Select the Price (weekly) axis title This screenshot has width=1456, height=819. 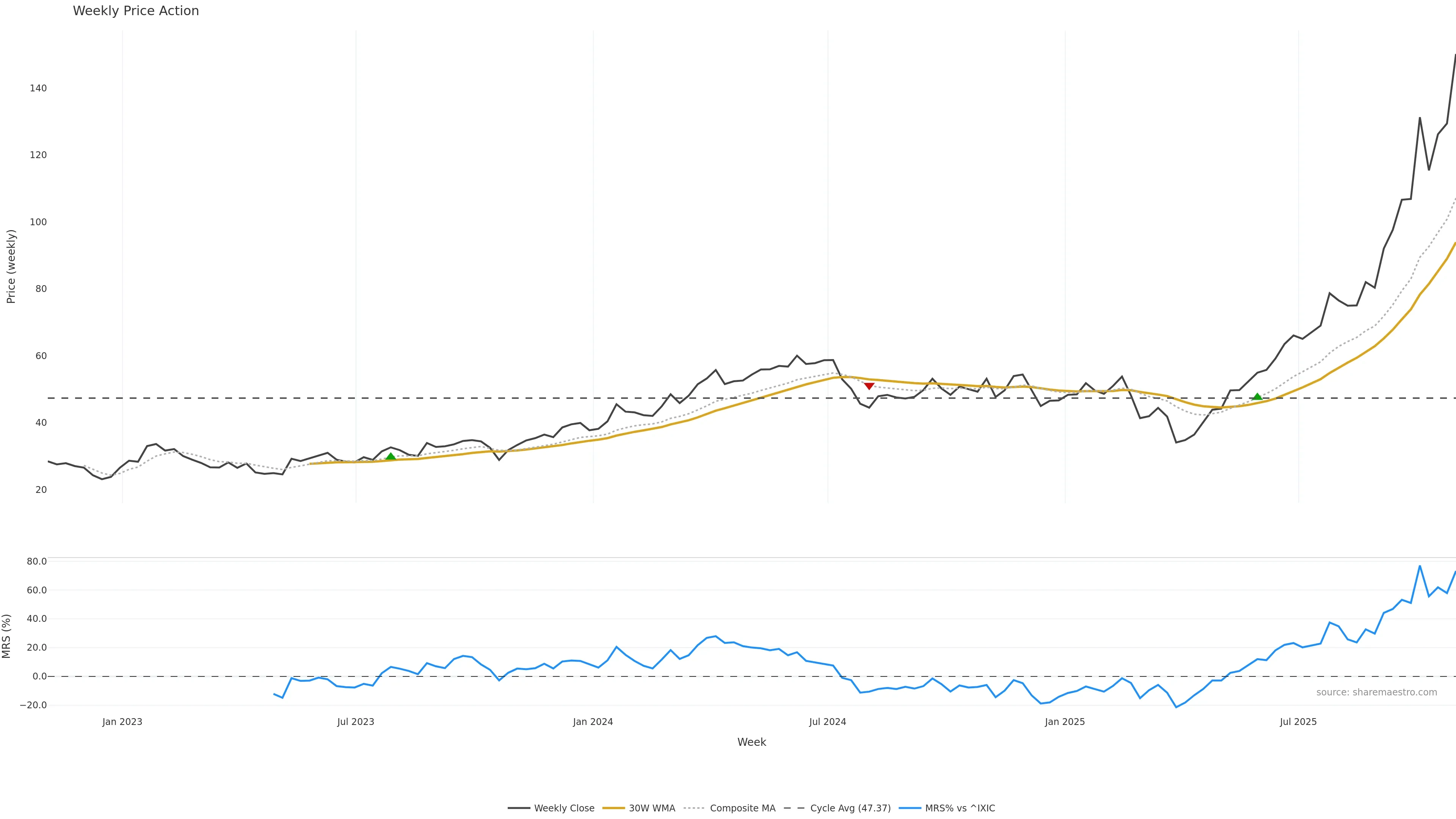pyautogui.click(x=11, y=266)
